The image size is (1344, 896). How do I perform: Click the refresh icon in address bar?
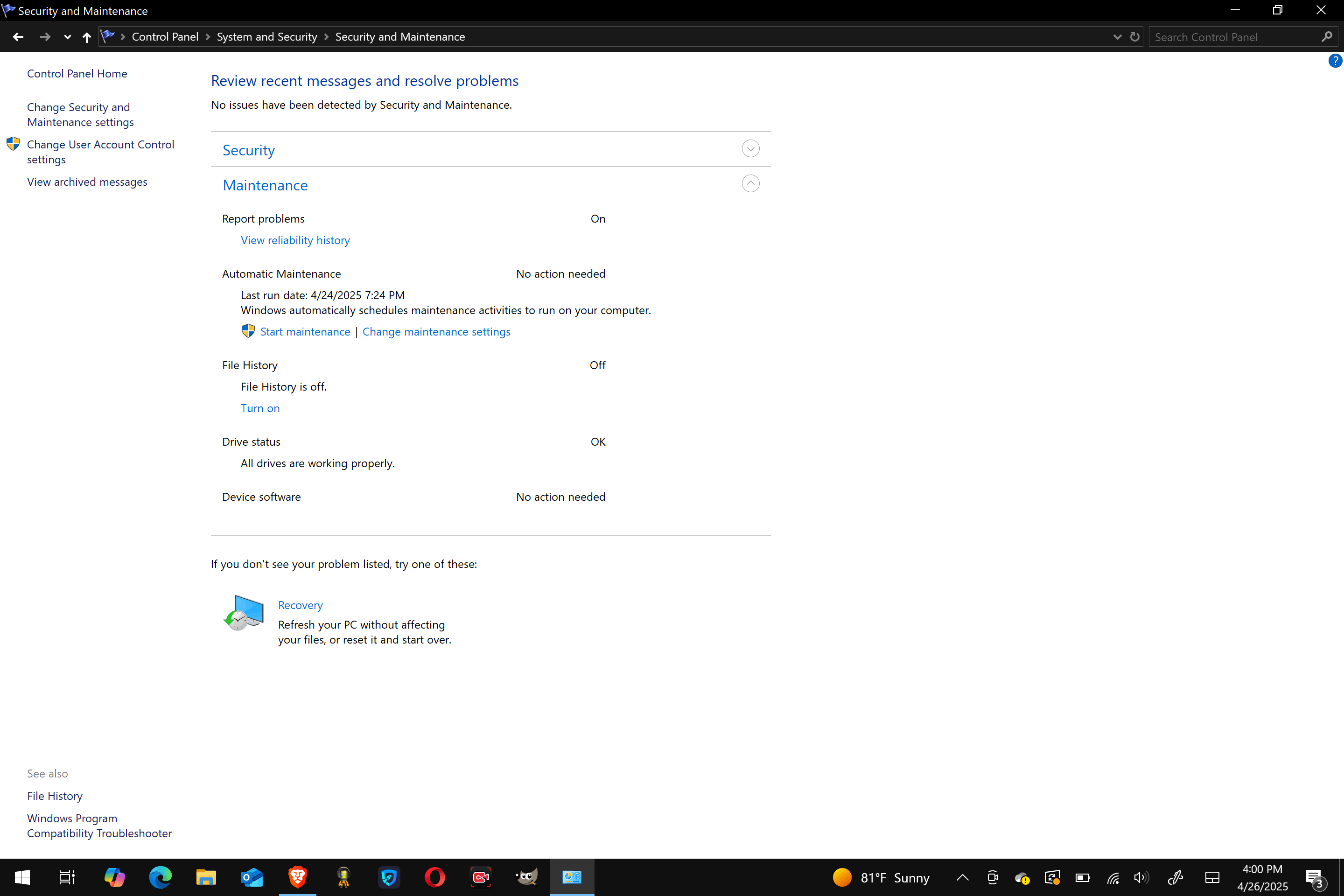tap(1134, 37)
